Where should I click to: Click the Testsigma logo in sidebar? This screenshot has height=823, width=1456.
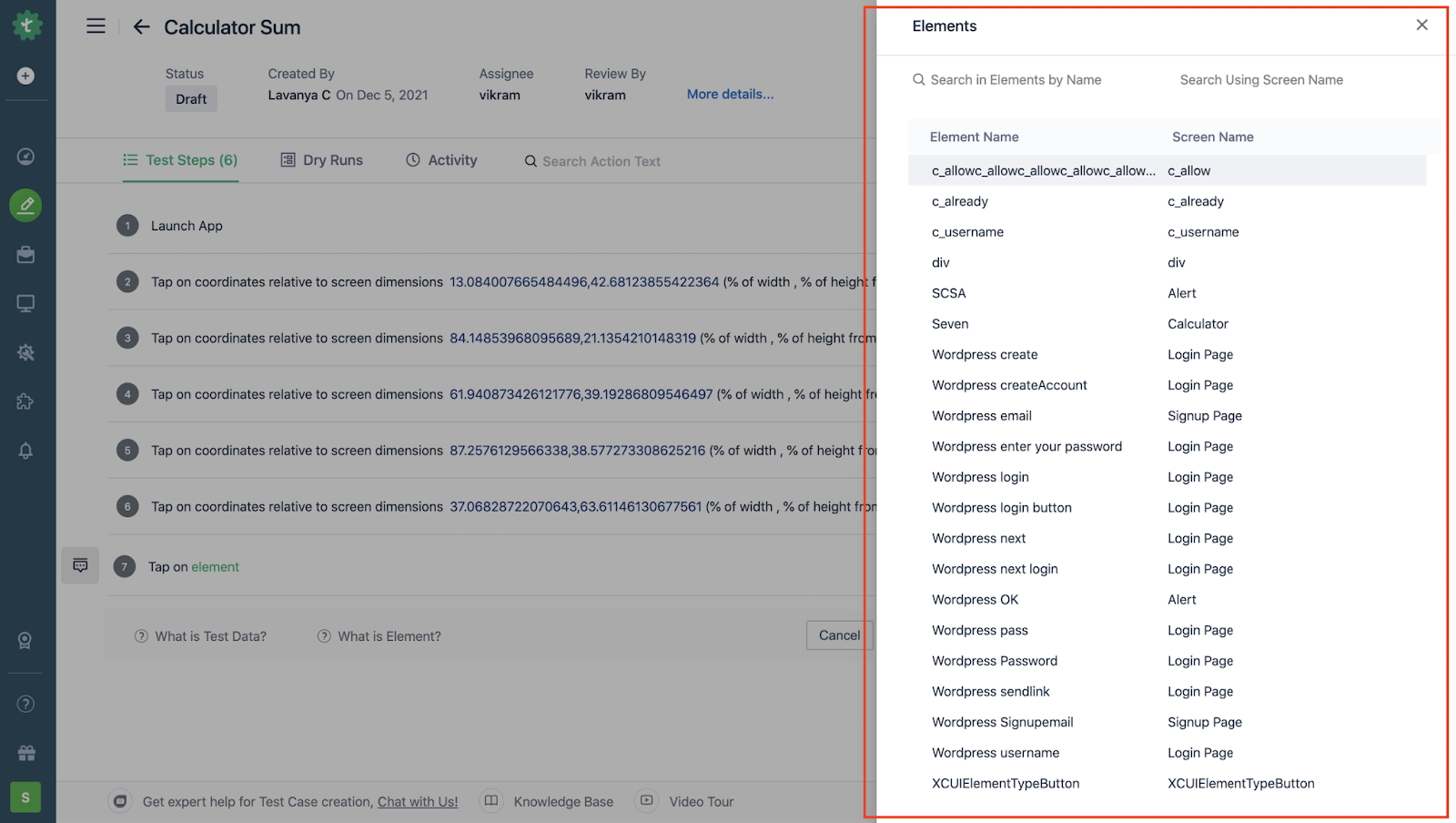(x=27, y=25)
